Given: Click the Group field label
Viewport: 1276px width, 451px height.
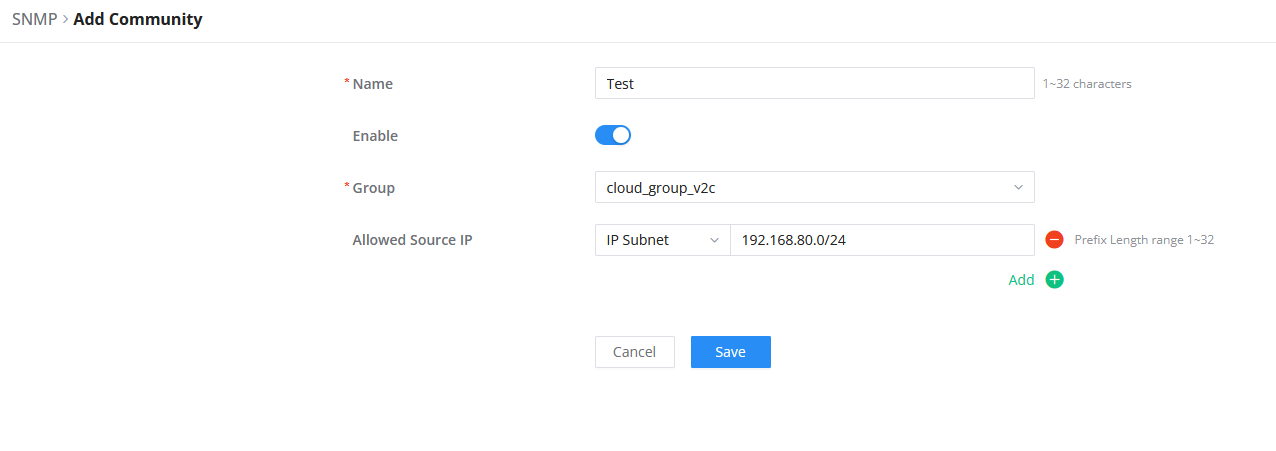Looking at the screenshot, I should pos(374,188).
